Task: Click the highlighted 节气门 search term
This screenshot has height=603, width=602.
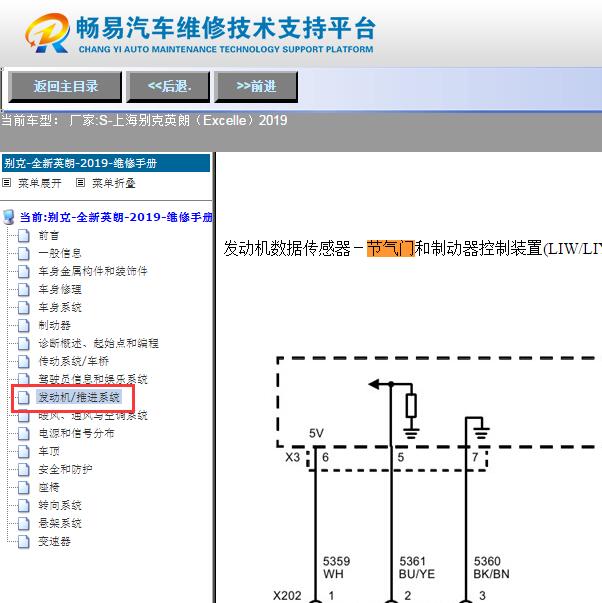Action: pyautogui.click(x=390, y=248)
